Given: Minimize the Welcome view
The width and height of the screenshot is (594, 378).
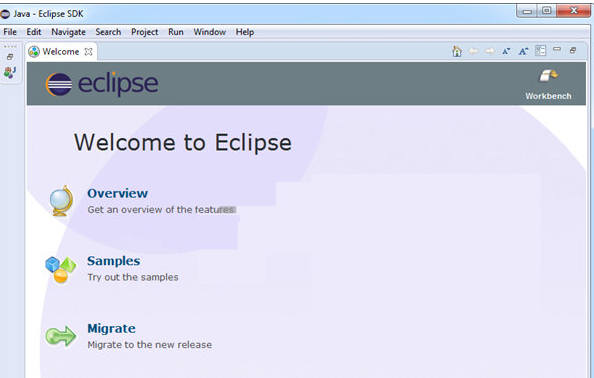Looking at the screenshot, I should (x=556, y=49).
